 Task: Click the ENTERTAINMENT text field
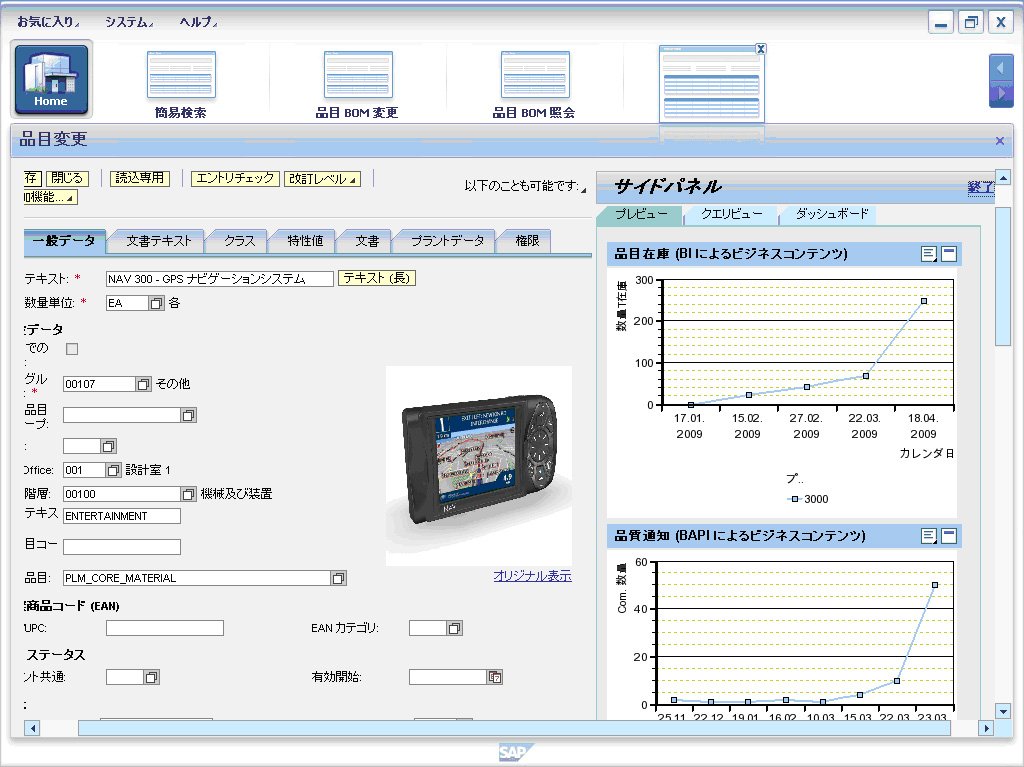tap(121, 516)
